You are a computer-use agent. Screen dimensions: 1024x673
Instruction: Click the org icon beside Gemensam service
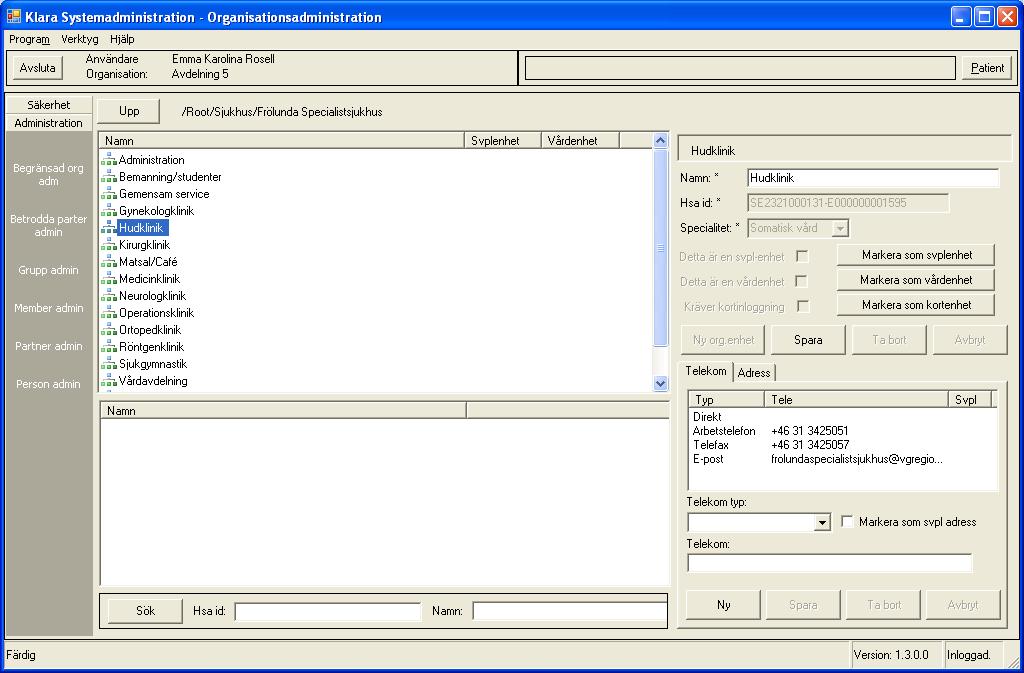pos(108,193)
